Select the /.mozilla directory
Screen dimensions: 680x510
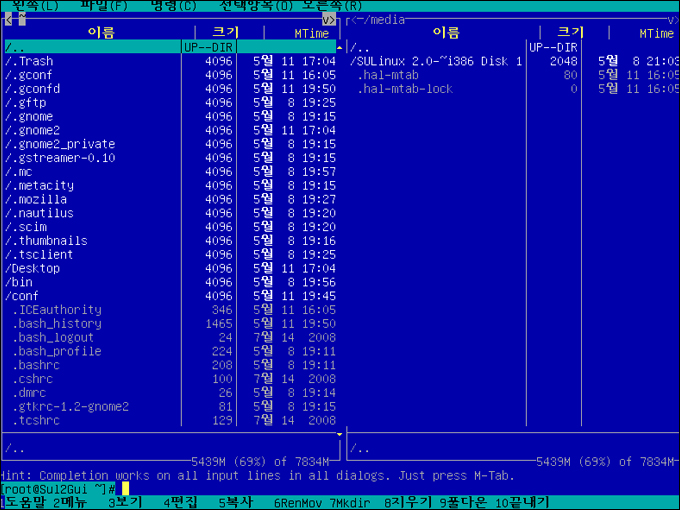pyautogui.click(x=38, y=199)
